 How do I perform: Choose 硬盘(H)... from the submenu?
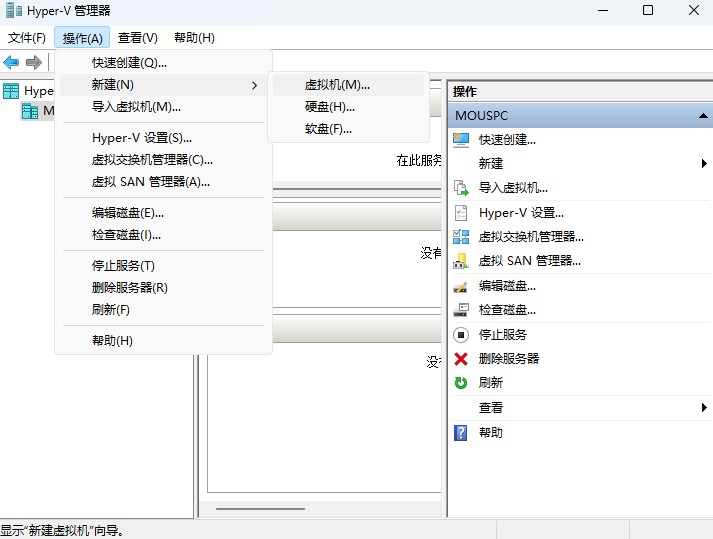pos(348,107)
